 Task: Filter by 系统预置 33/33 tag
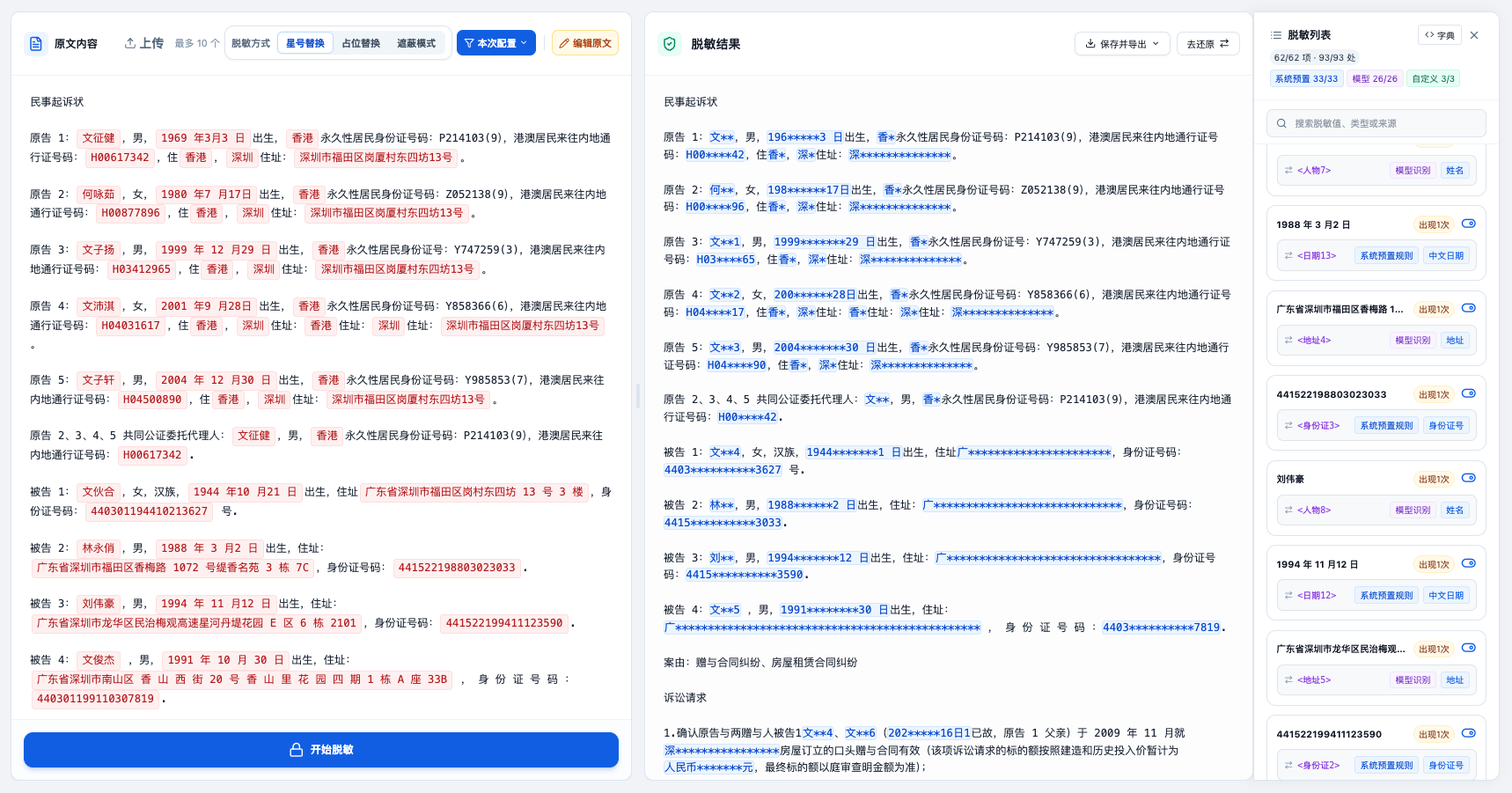[1306, 78]
